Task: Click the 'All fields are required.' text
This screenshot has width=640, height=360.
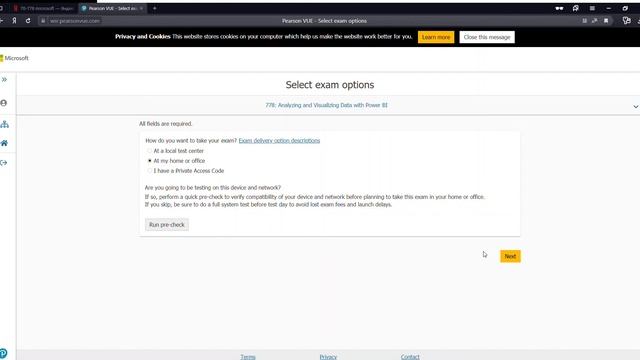Action: point(165,124)
